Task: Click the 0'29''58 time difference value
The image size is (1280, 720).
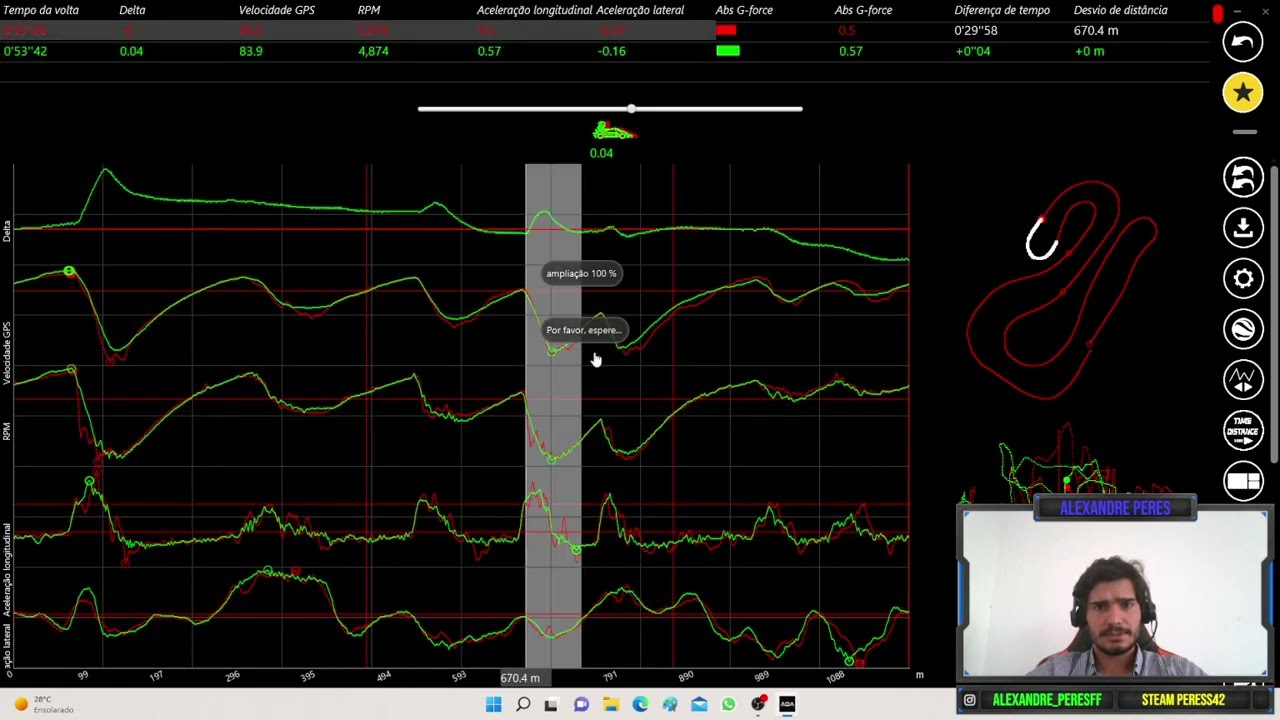Action: (976, 31)
